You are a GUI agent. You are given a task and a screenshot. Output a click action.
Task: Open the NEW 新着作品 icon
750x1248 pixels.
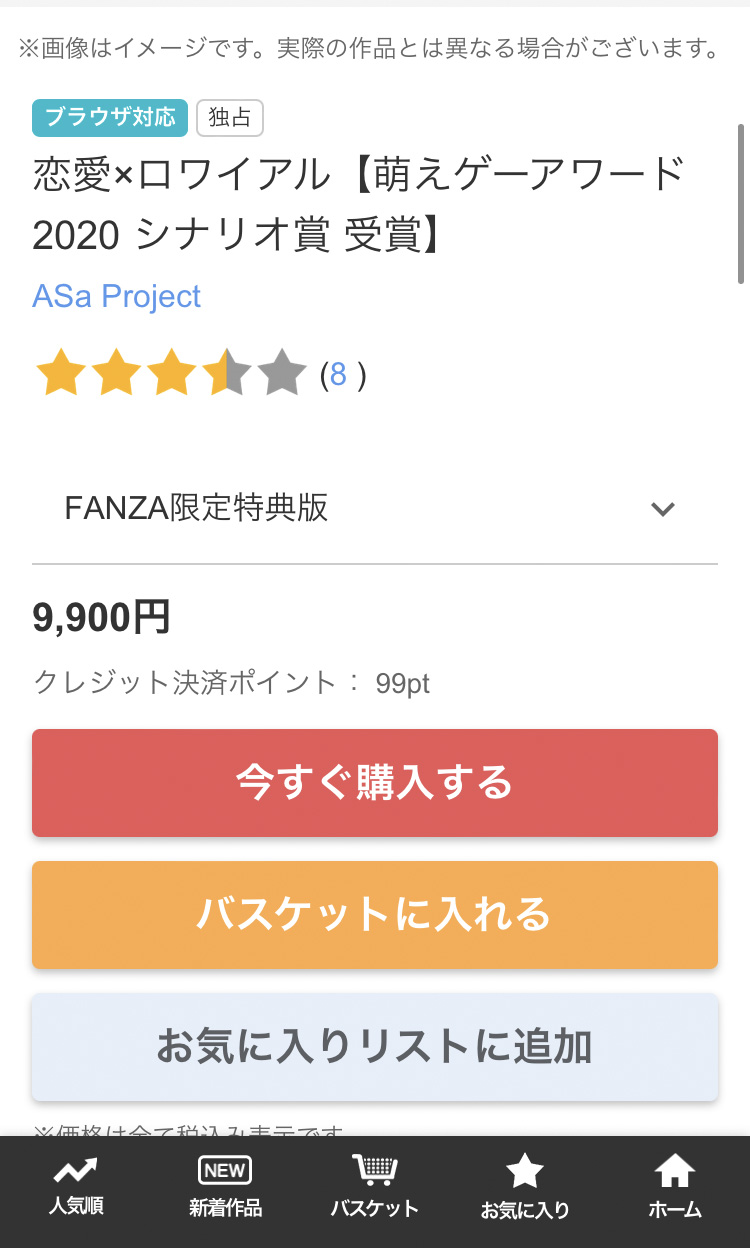(225, 1171)
